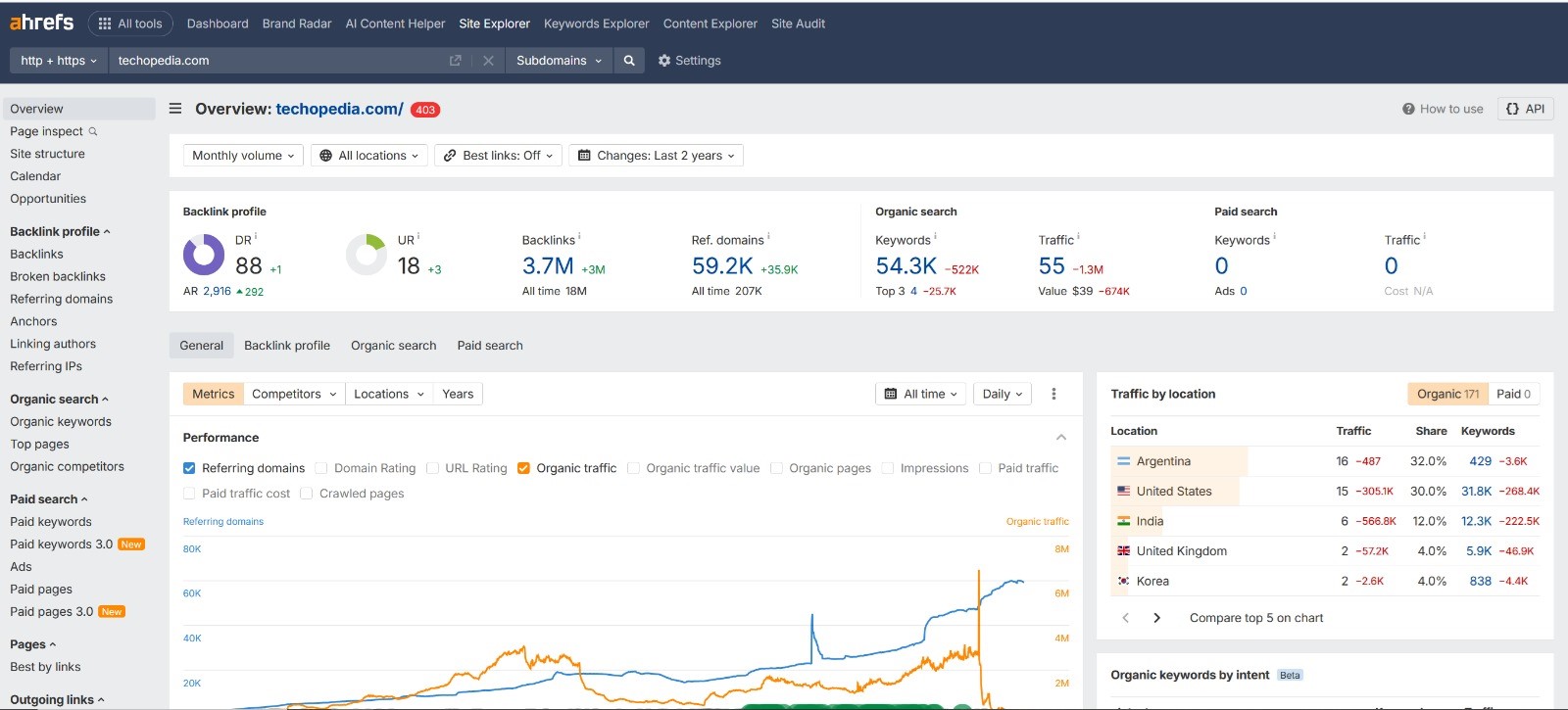Click the How to use help icon
Screen dimensions: 1568x710
1408,110
